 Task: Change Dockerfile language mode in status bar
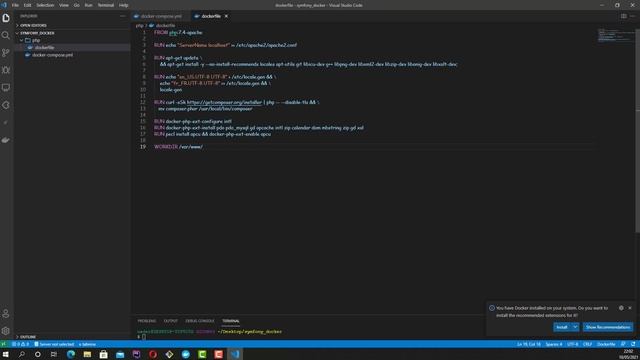[606, 344]
